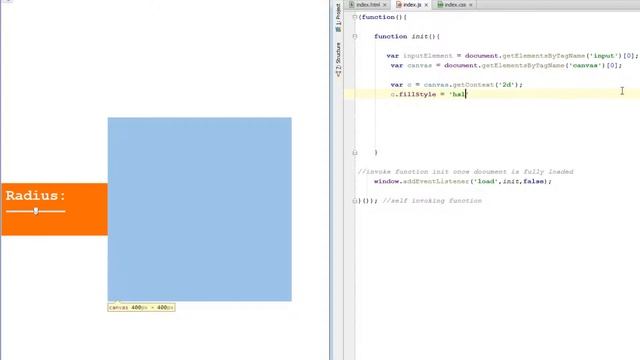Switch to the index.html editor tab
The height and width of the screenshot is (360, 640).
[x=368, y=4]
